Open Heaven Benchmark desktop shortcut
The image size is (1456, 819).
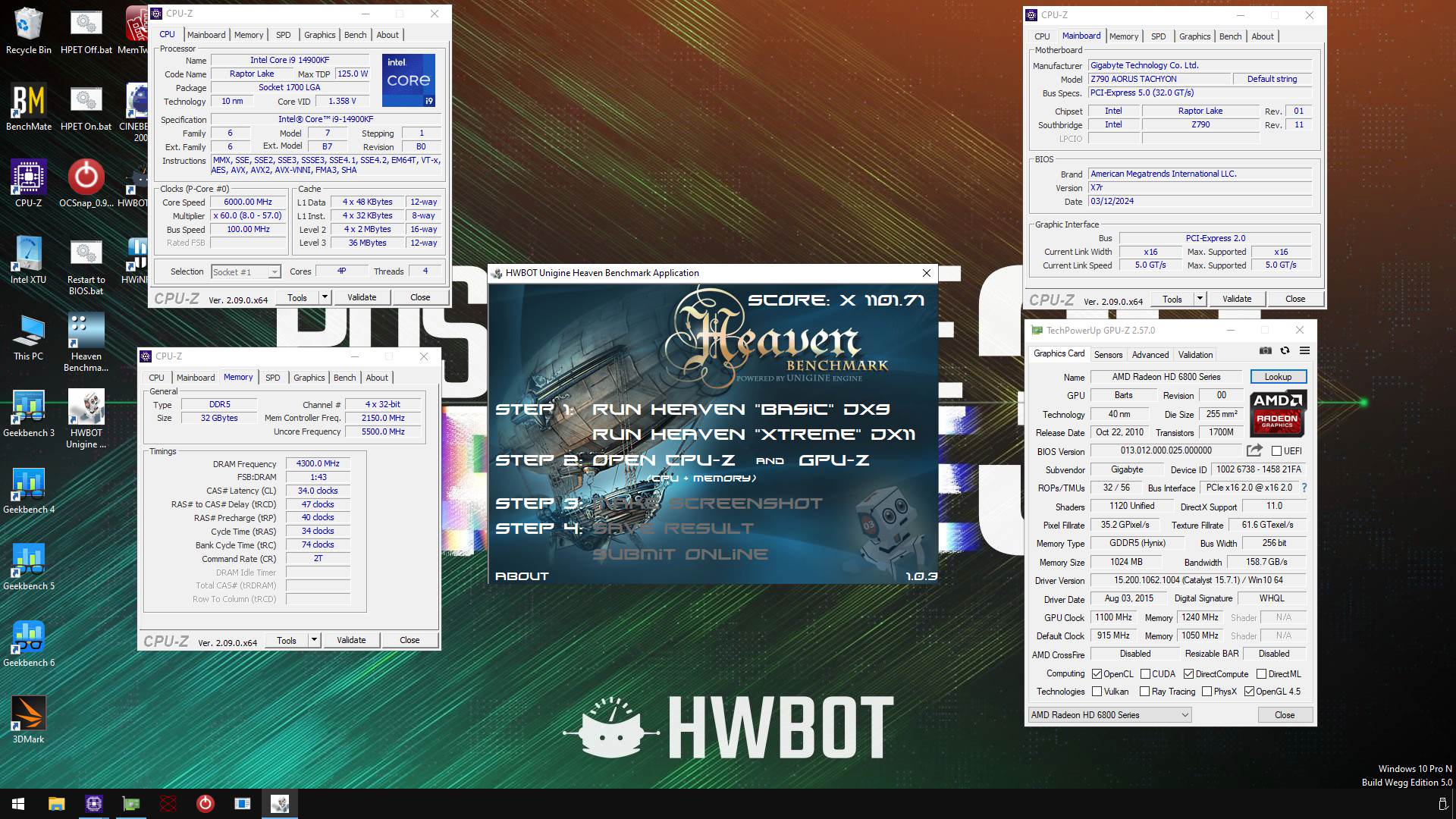pos(86,342)
